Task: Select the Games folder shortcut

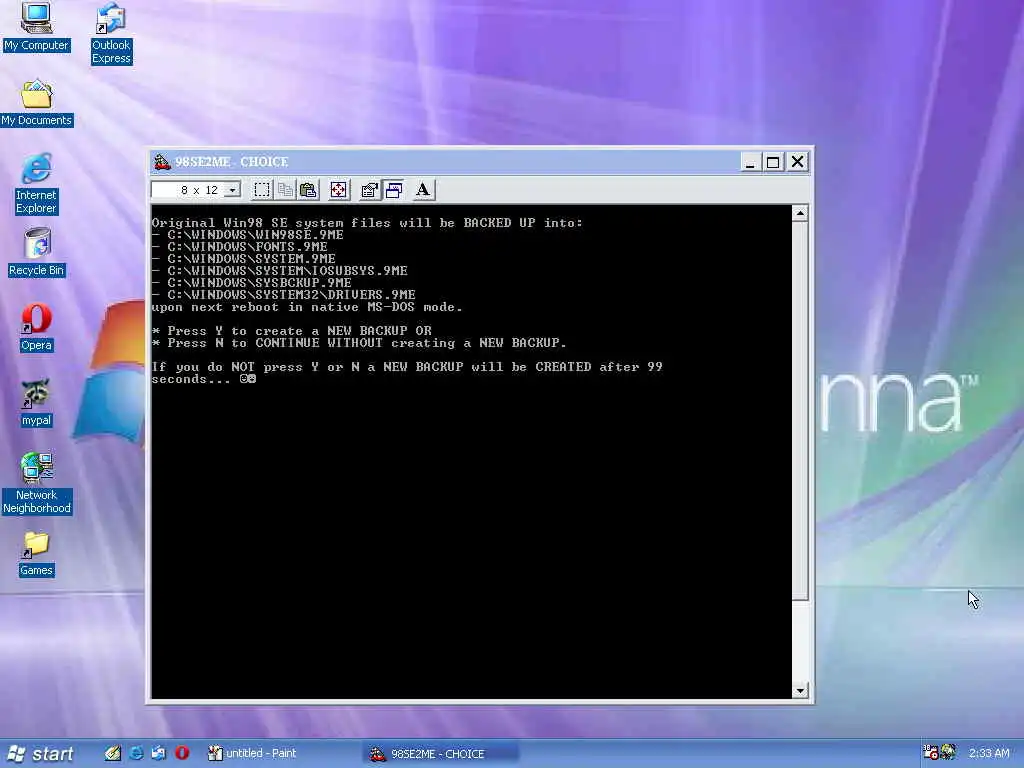Action: point(36,554)
